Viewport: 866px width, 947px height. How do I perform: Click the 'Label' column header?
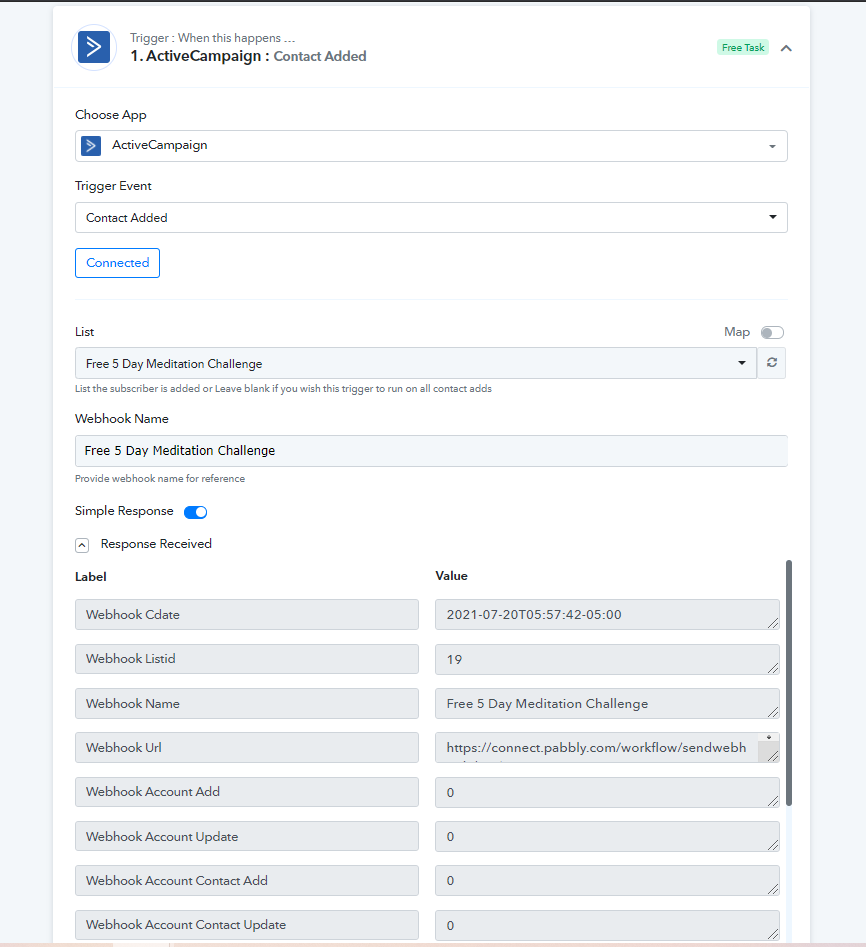click(91, 577)
